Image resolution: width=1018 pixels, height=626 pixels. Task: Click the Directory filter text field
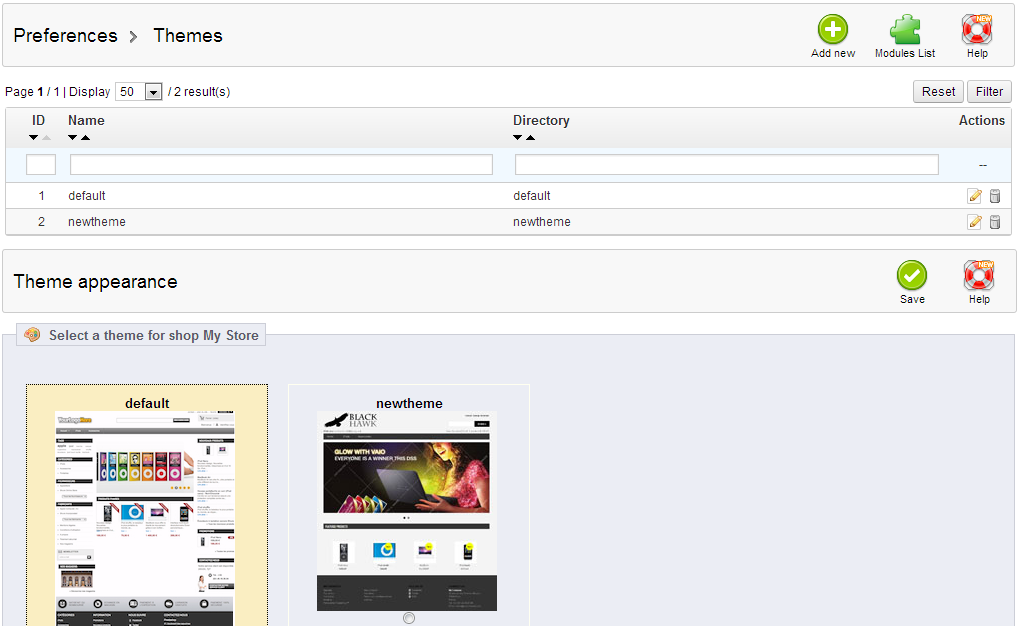(726, 165)
